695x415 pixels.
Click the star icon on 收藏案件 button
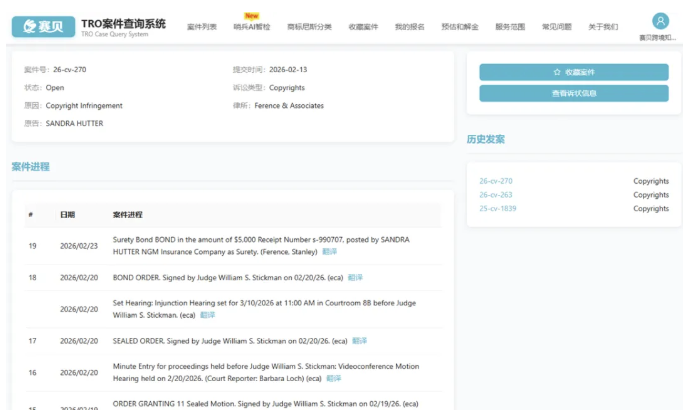pos(557,73)
